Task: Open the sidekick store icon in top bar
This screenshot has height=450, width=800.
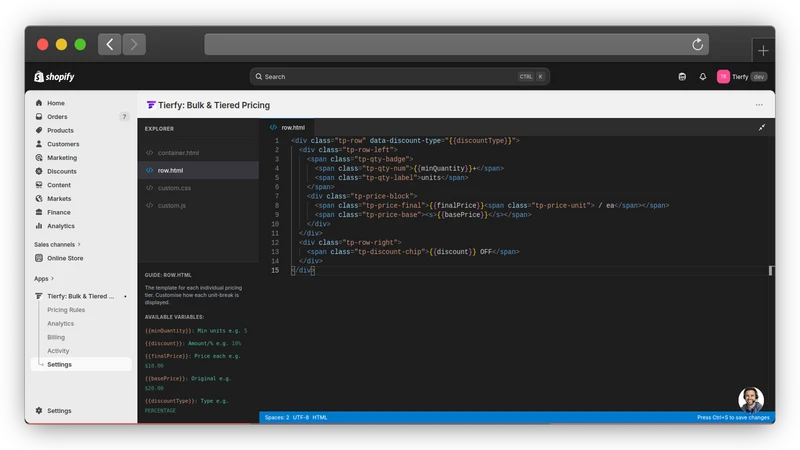Action: coord(682,77)
